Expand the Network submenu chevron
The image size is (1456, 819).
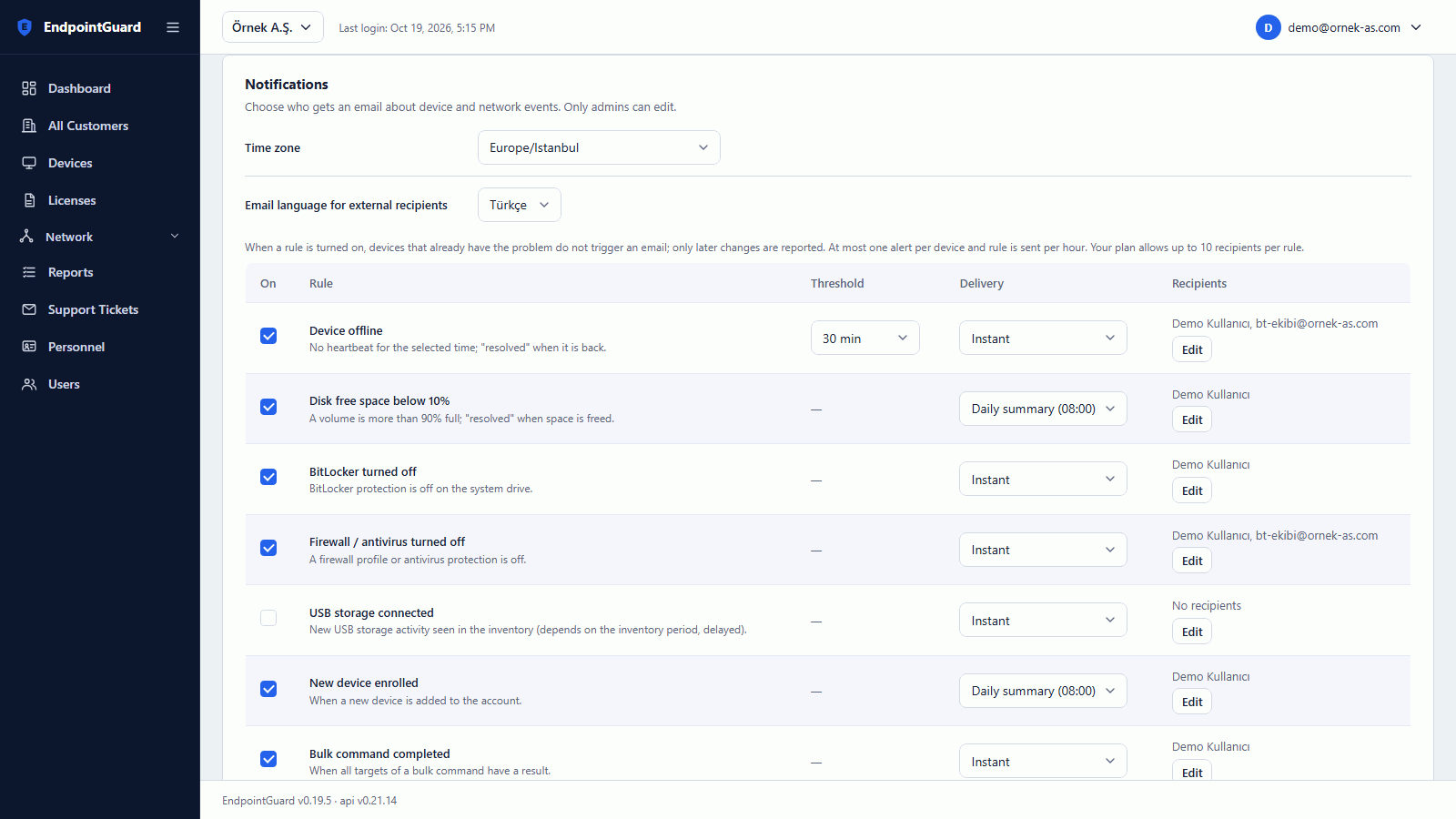click(175, 237)
